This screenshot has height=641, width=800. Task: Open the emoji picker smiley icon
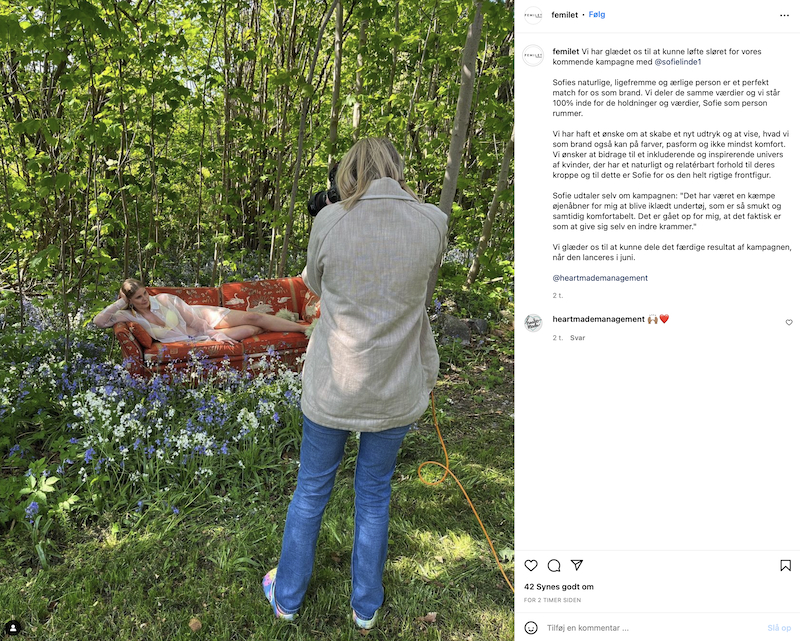point(531,628)
